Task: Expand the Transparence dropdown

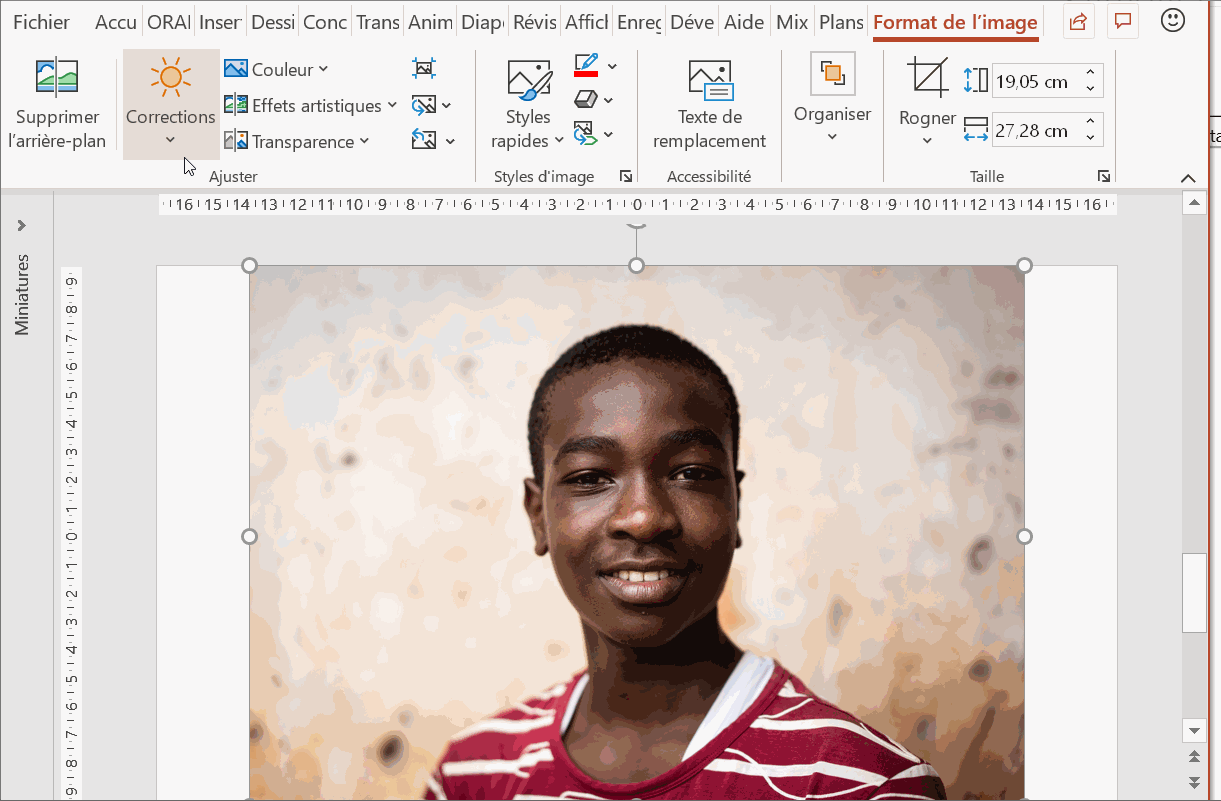Action: 297,141
